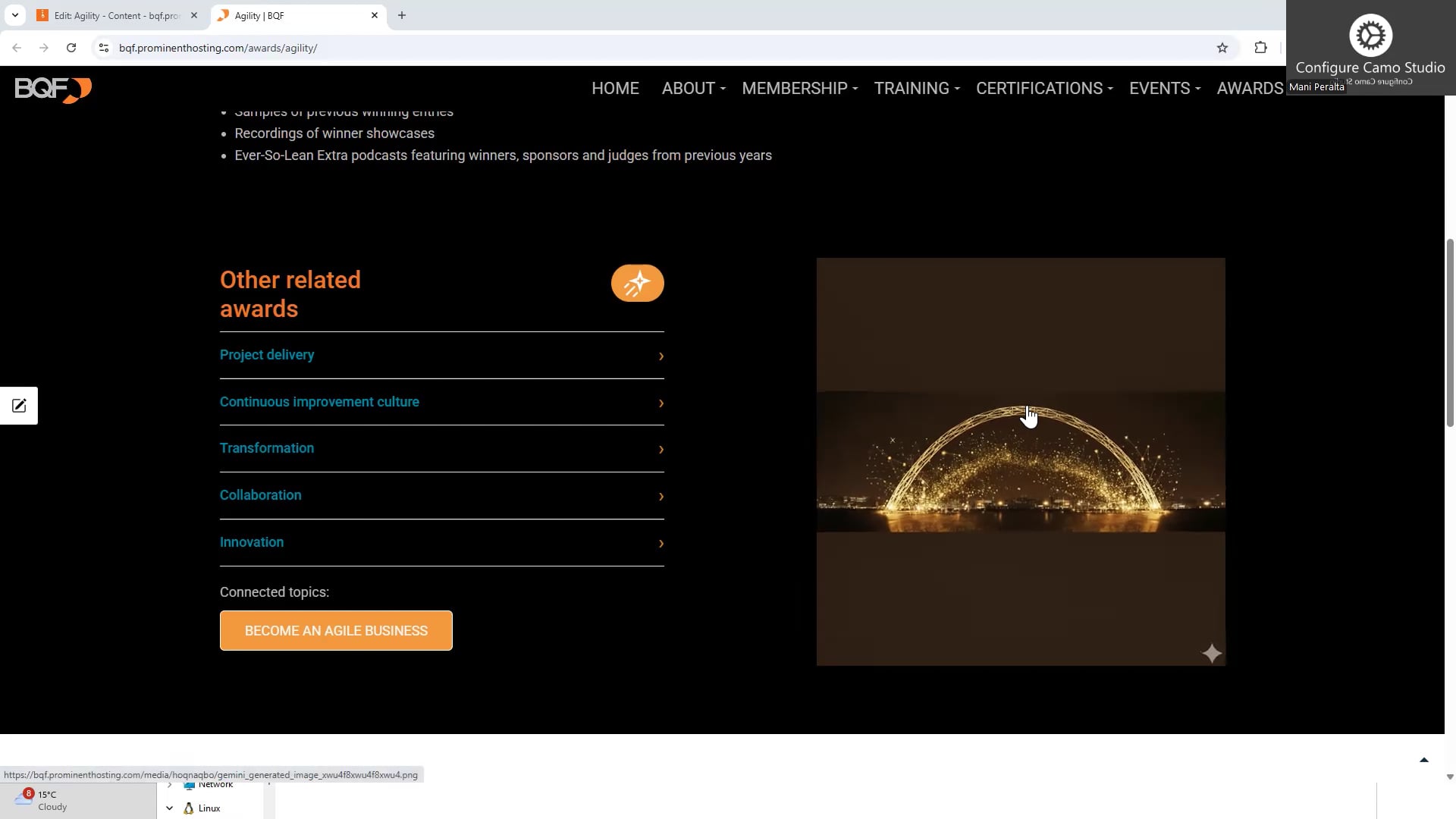Click the Become an Agile Business button
This screenshot has height=819, width=1456.
pyautogui.click(x=336, y=631)
